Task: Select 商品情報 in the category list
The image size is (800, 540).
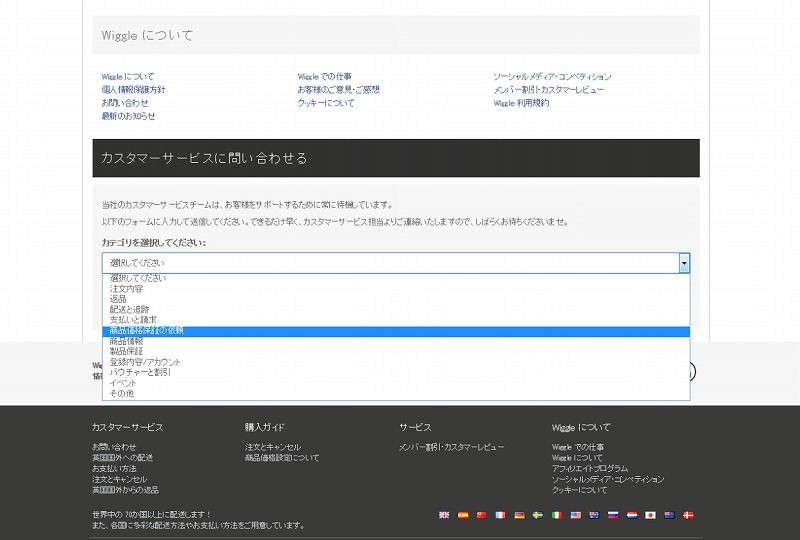Action: [396, 341]
